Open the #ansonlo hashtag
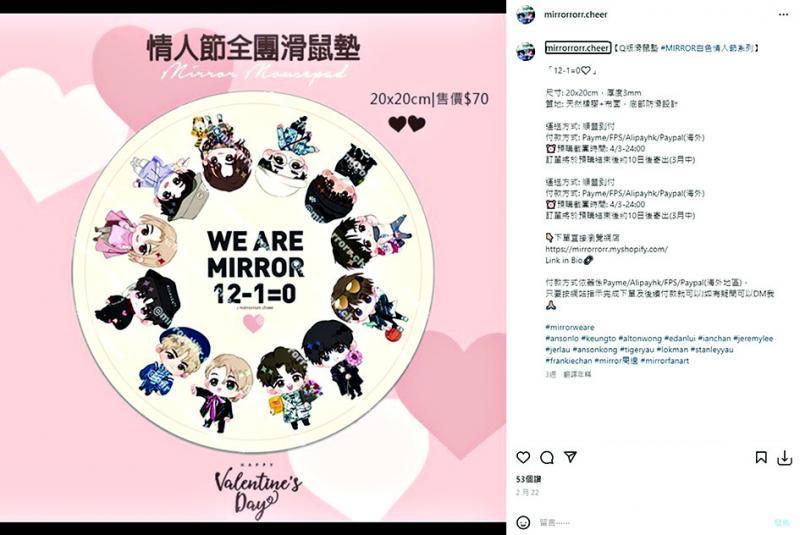 562,338
